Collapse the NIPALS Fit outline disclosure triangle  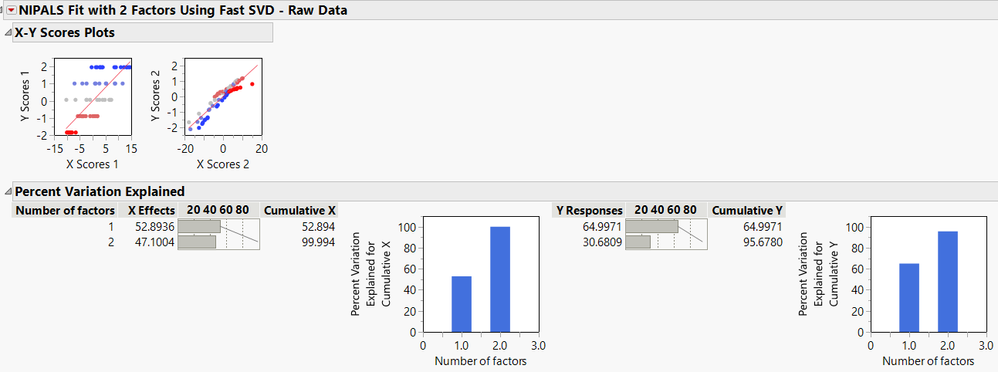[2, 11]
